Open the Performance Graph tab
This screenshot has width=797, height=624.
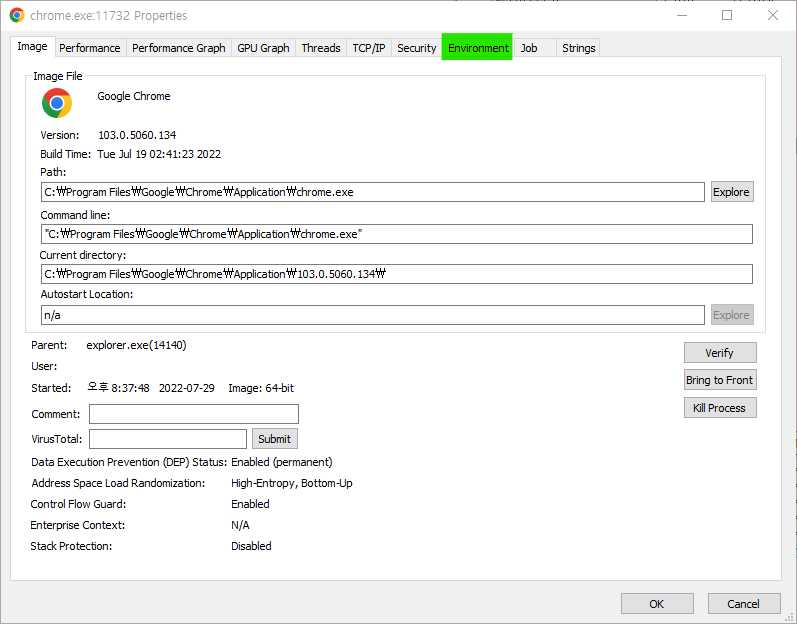tap(179, 48)
